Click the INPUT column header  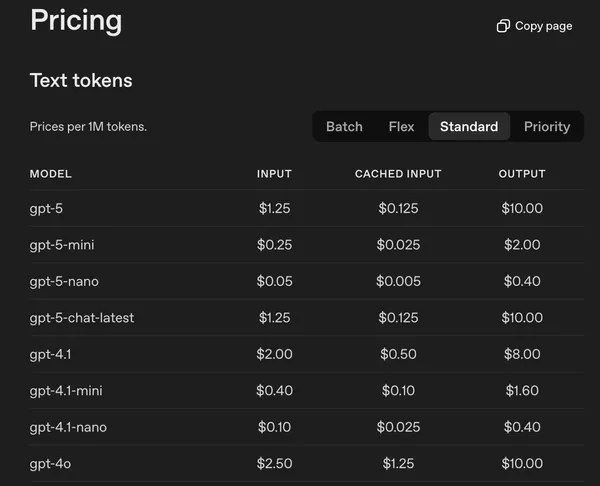click(x=274, y=174)
